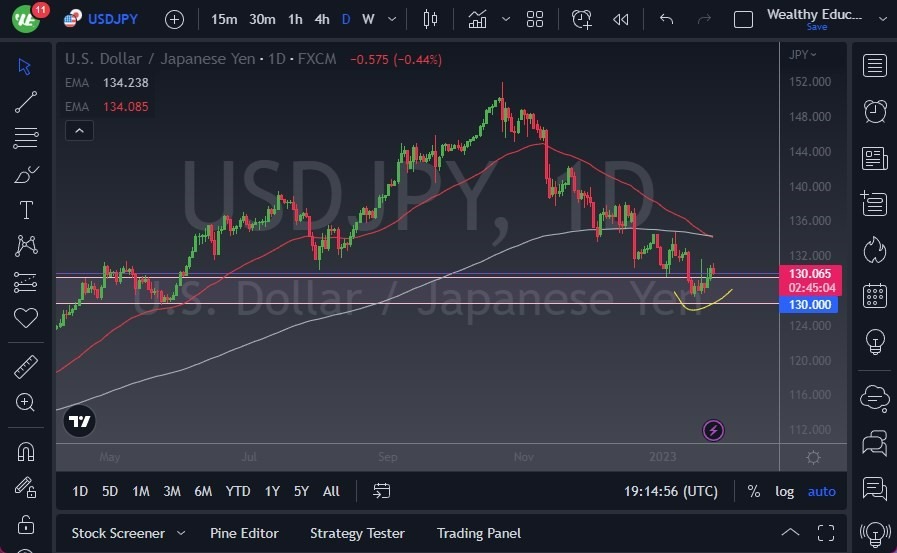897x553 pixels.
Task: Collapse the indicator legend
Action: coord(80,131)
